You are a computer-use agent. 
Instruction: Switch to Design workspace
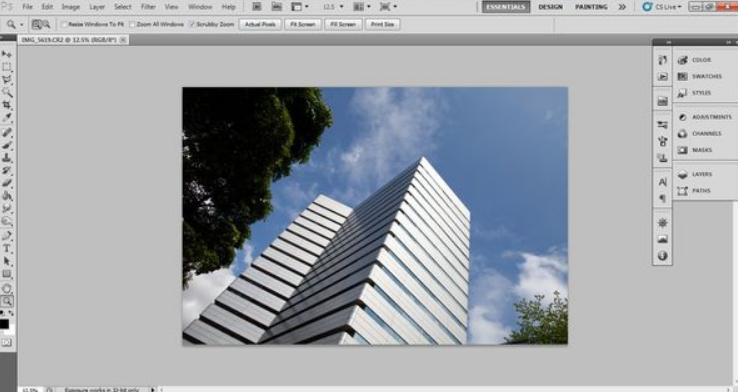[x=551, y=7]
